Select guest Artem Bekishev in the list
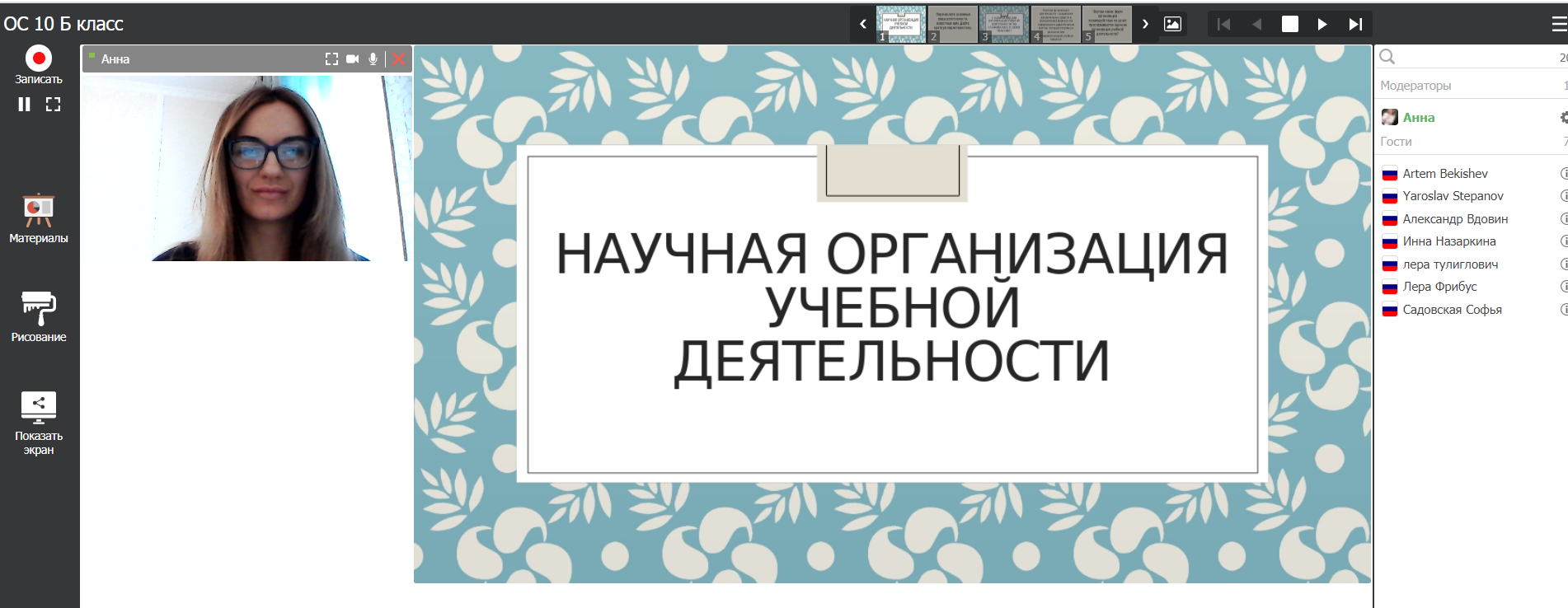This screenshot has height=608, width=1568. (1444, 174)
